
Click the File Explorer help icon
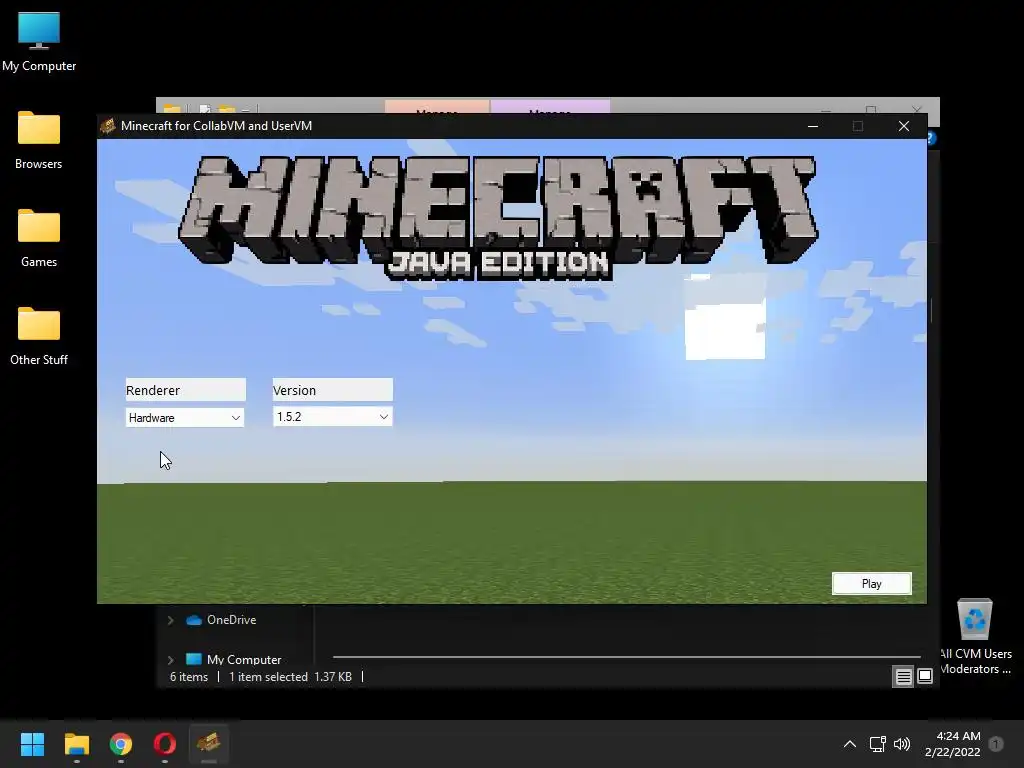point(932,138)
